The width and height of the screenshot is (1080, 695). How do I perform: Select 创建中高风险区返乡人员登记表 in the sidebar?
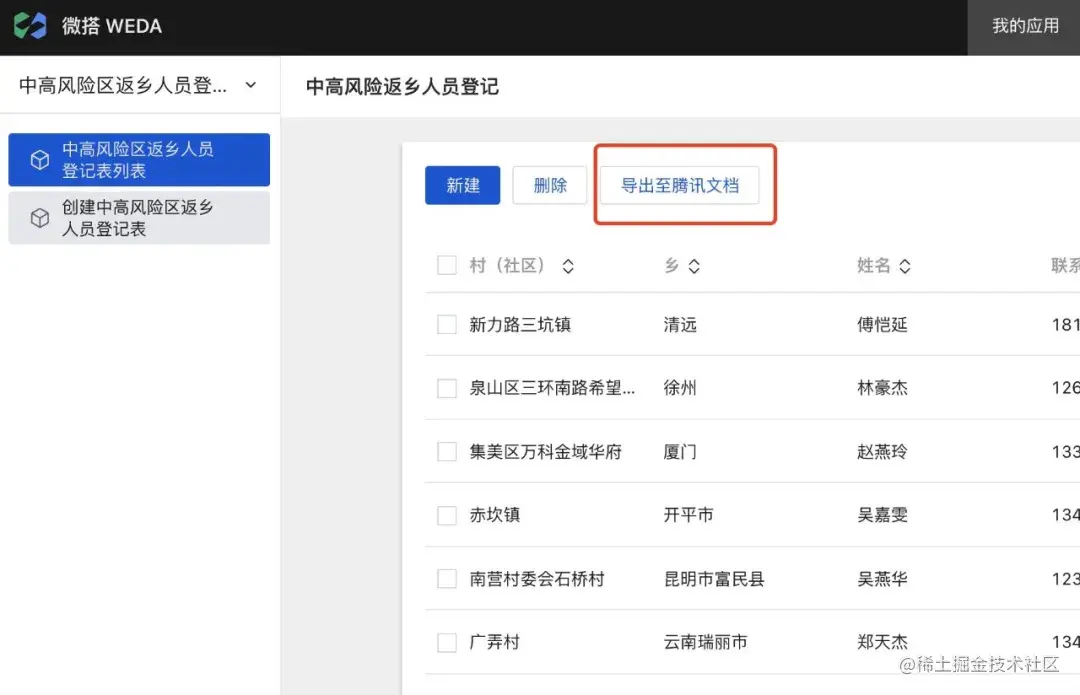[139, 218]
